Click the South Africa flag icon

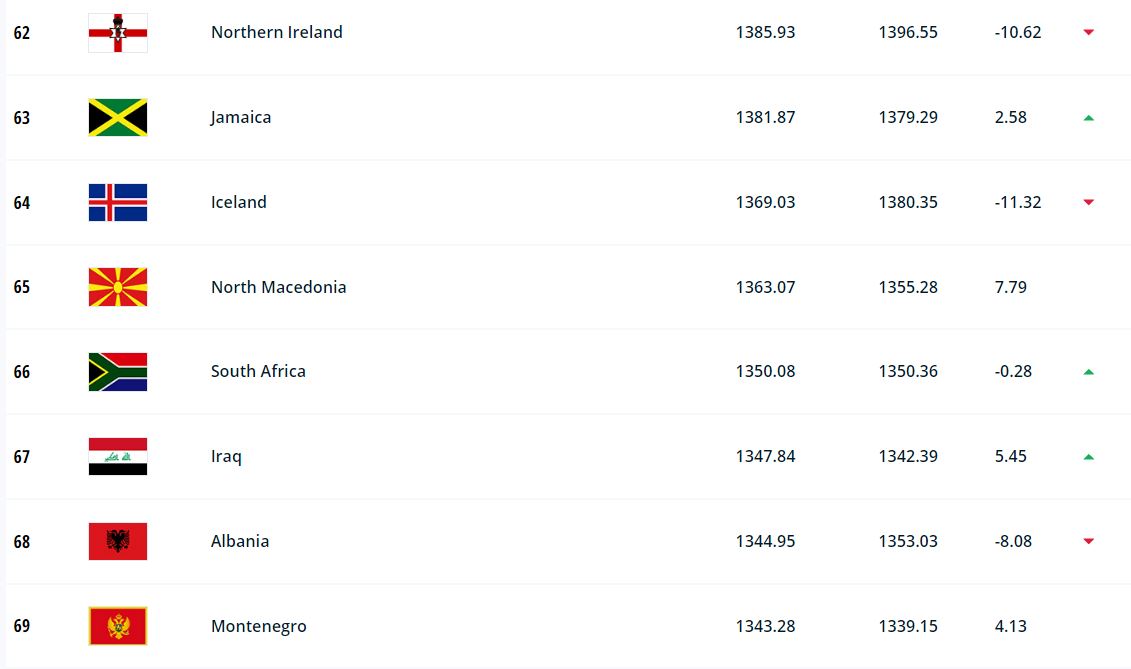118,372
